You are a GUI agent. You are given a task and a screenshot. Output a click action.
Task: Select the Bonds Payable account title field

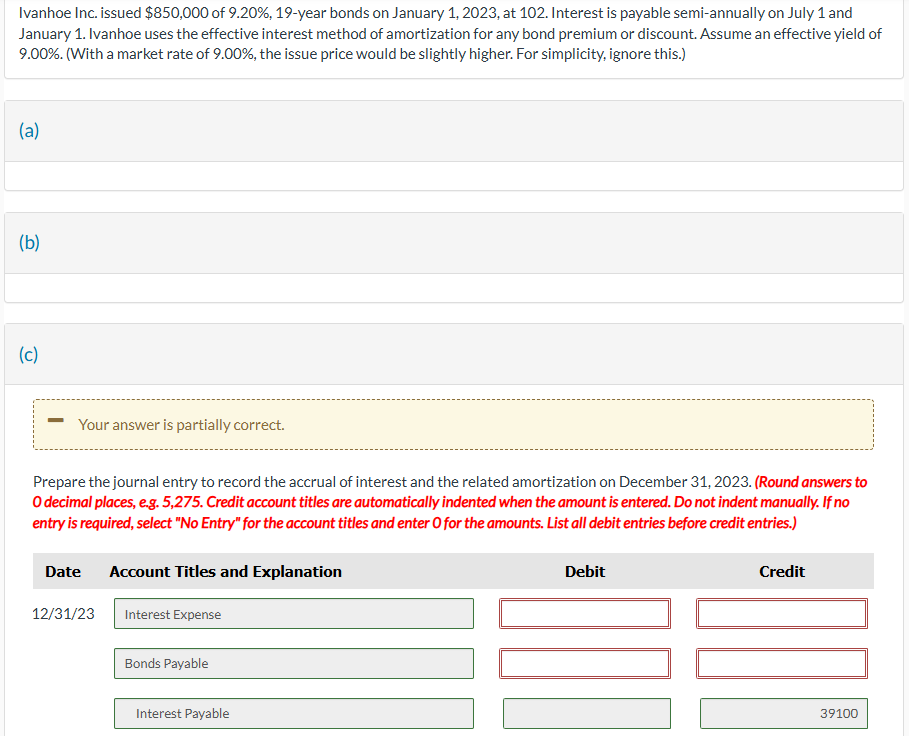point(293,663)
